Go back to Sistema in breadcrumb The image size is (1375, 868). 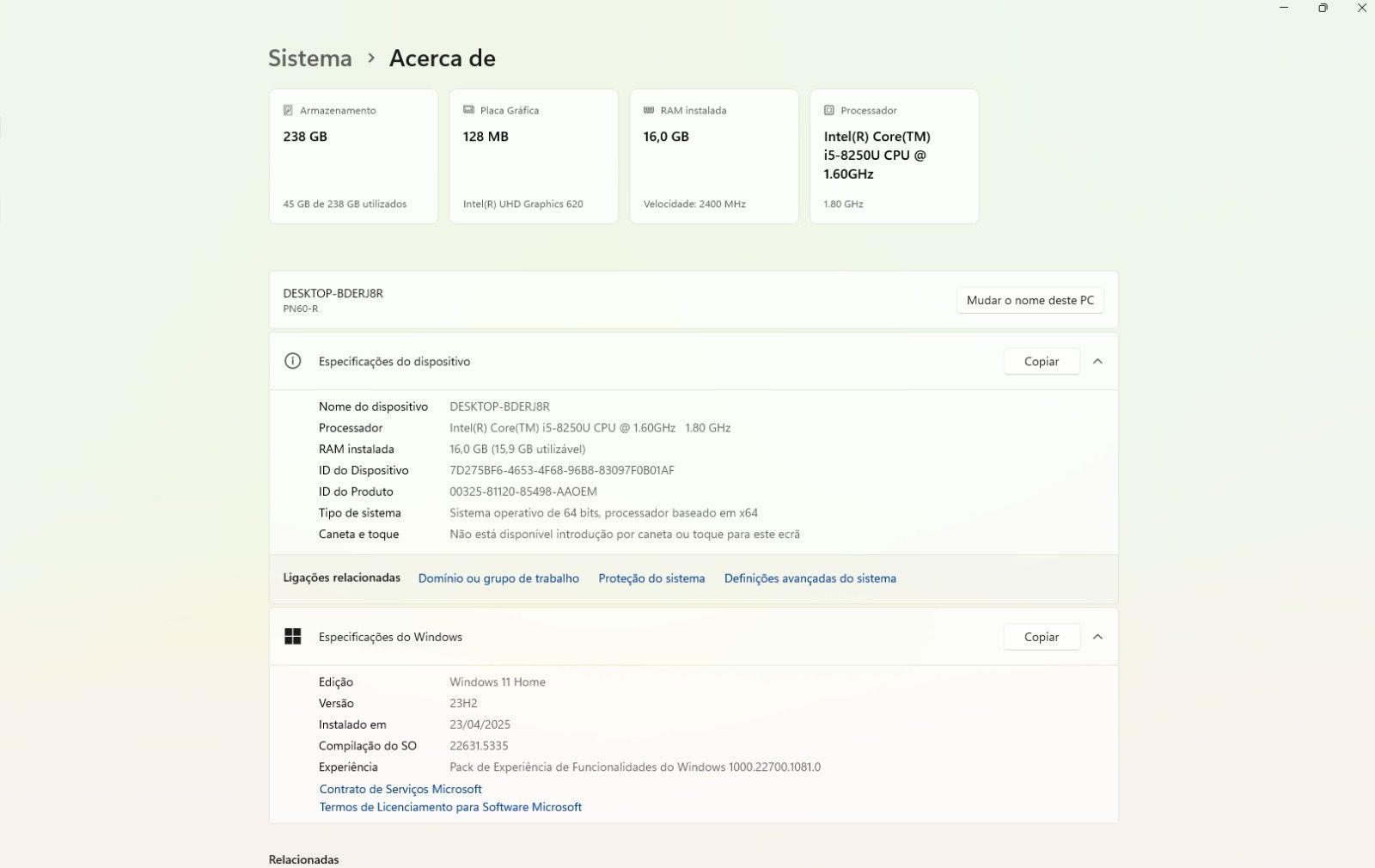(x=310, y=58)
